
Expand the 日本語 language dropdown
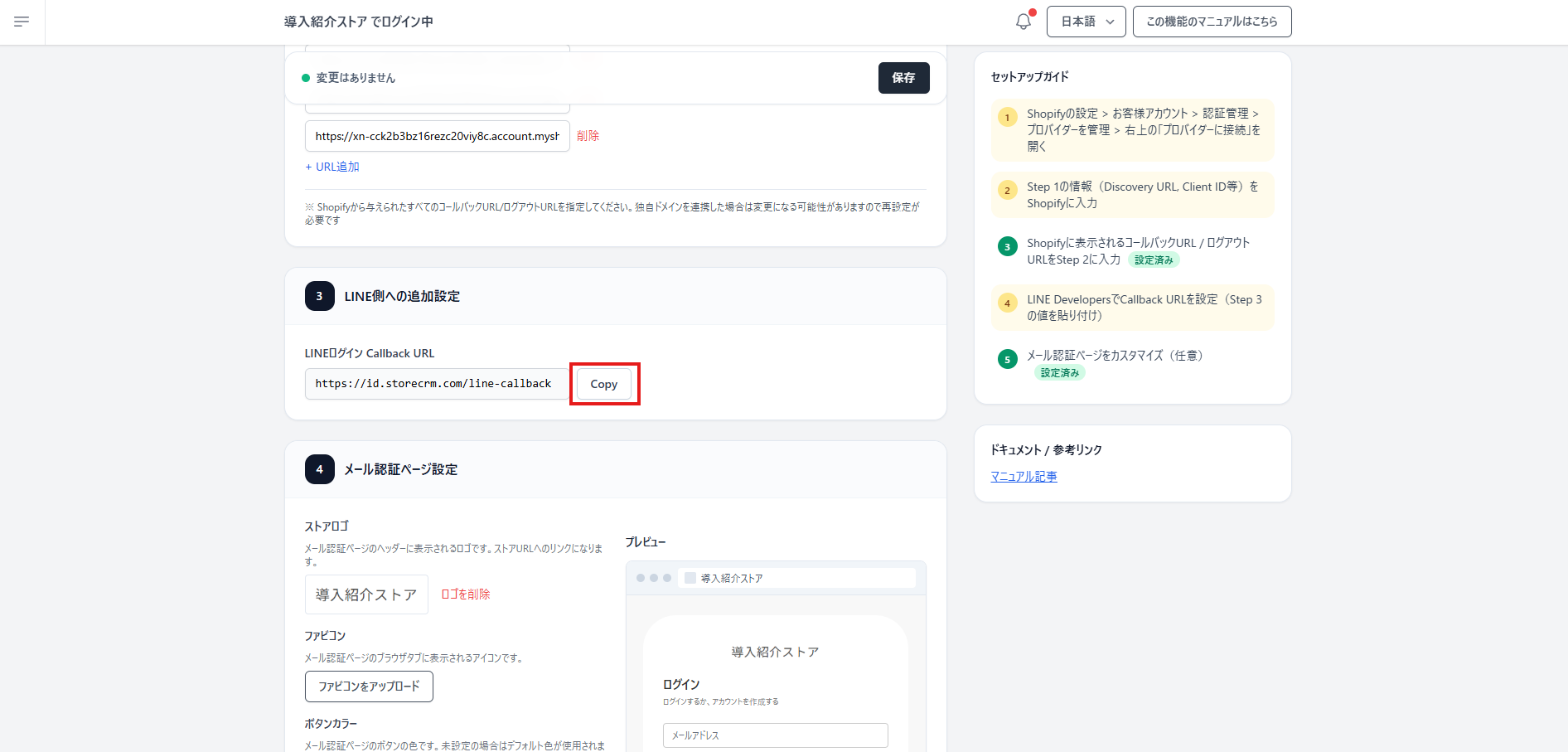[1086, 22]
